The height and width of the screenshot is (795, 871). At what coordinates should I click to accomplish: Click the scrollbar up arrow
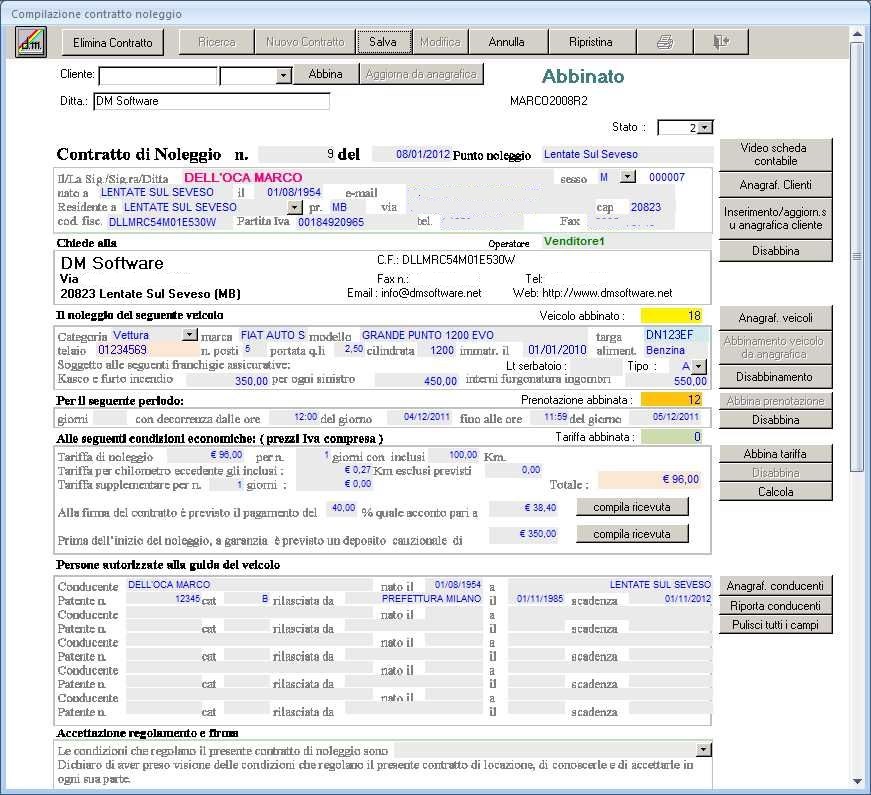point(857,34)
